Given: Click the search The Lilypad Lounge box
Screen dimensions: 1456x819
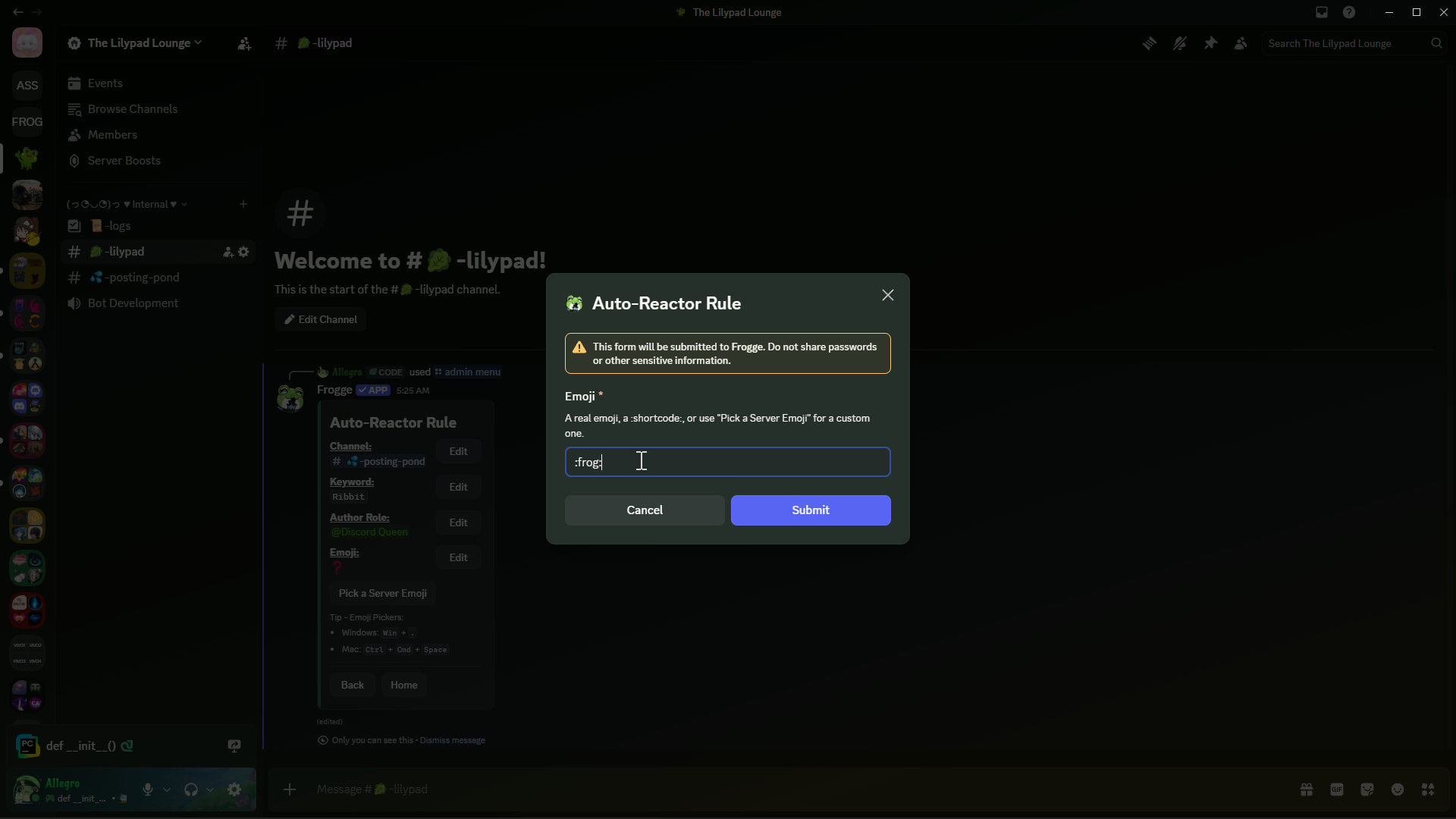Looking at the screenshot, I should (x=1354, y=43).
